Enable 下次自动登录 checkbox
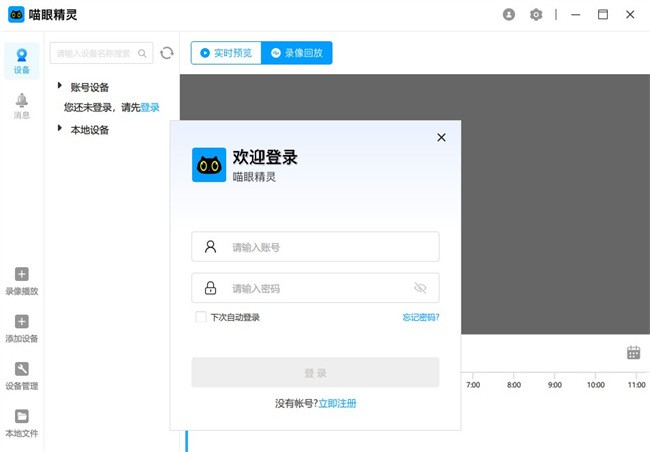The image size is (650, 452). pos(201,317)
